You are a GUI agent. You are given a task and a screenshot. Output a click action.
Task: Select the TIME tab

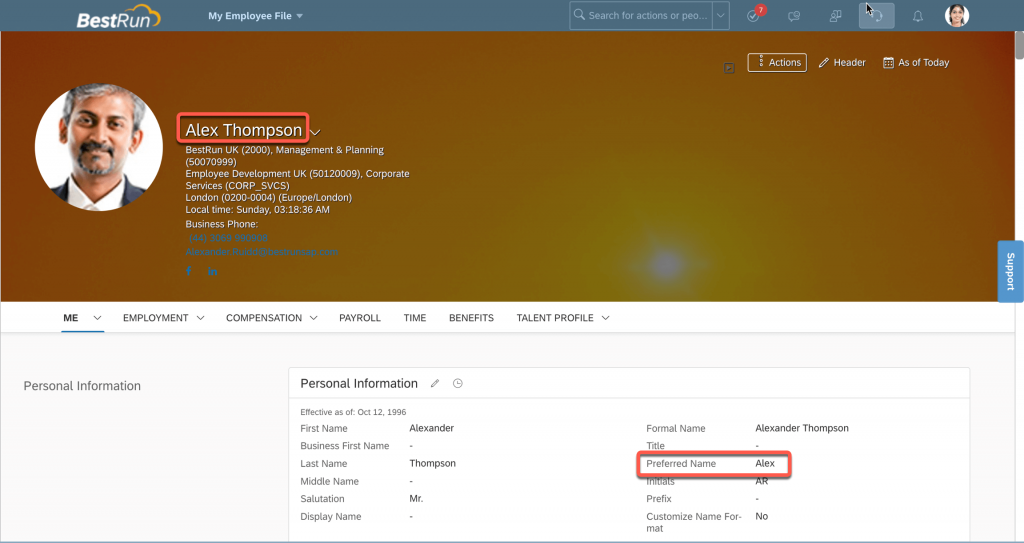pos(415,318)
